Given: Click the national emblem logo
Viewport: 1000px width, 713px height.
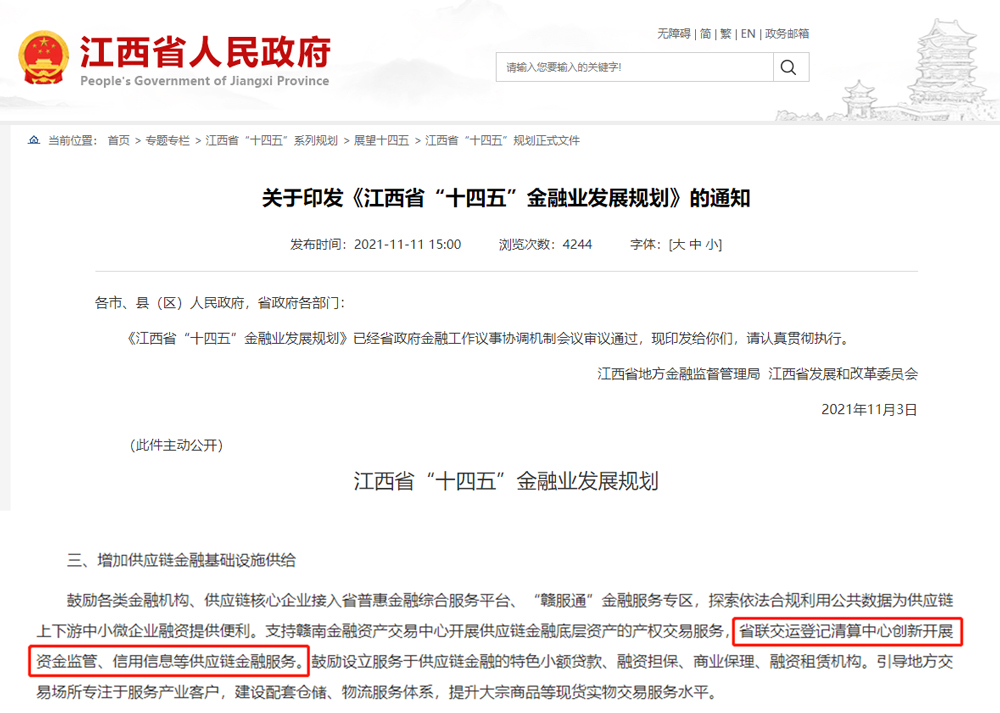Looking at the screenshot, I should [42, 57].
